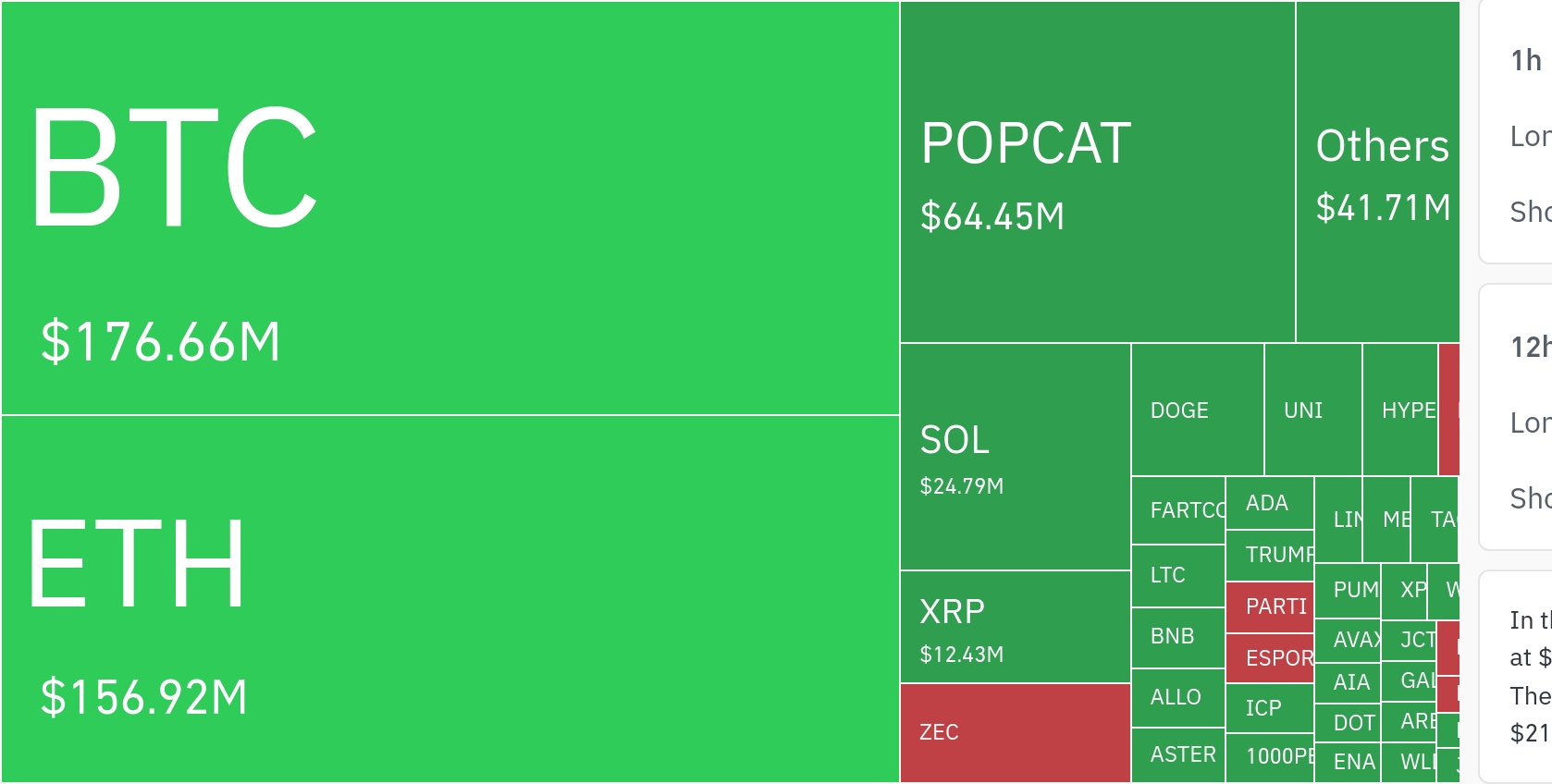
Task: Click the HYPE heatmap tile
Action: 1400,410
